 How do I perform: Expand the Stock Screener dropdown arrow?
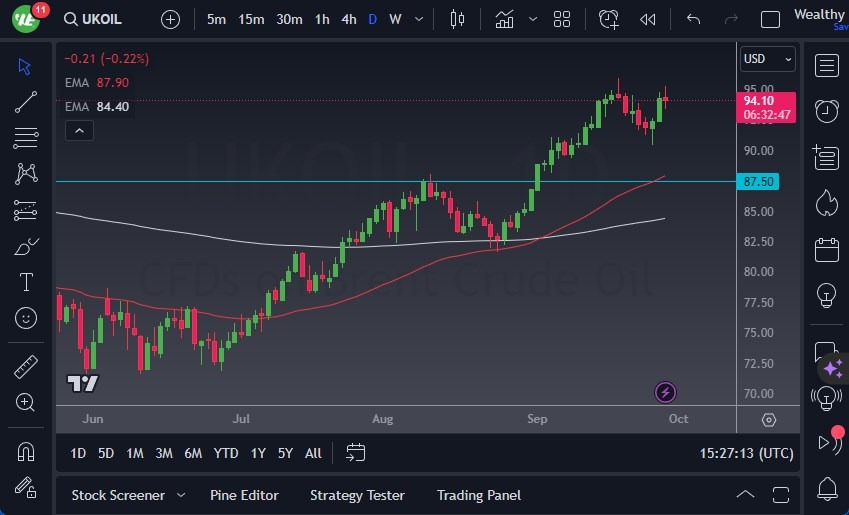181,495
